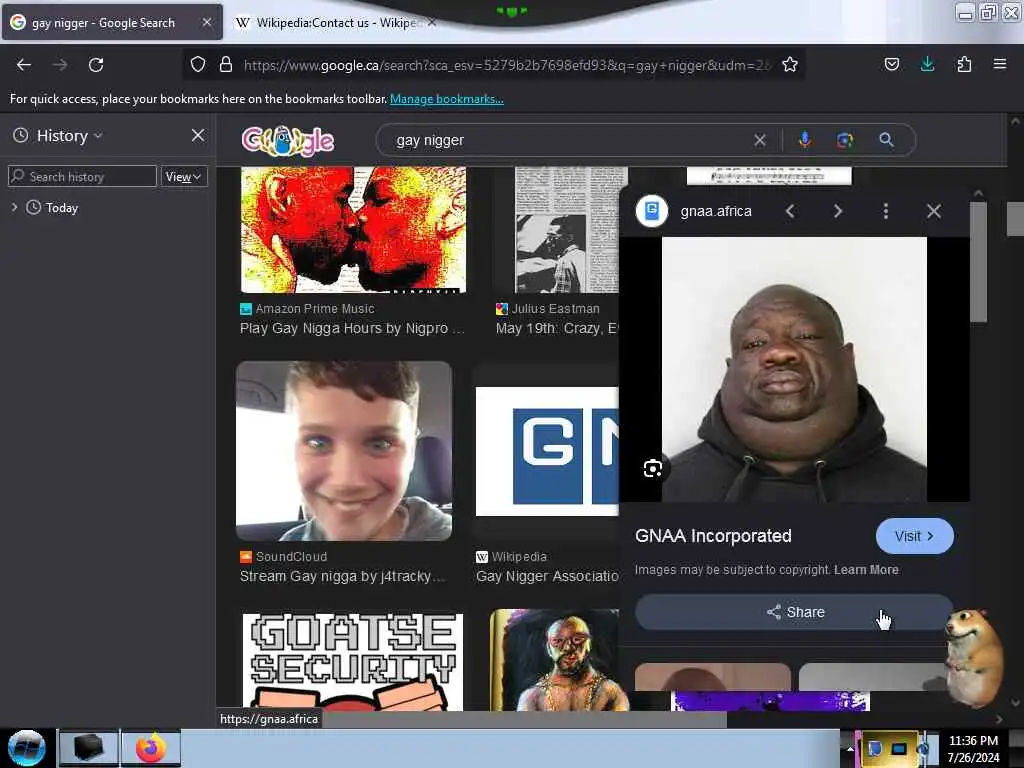
Task: Open the Amazon Prime Music result caption
Action: (x=352, y=328)
